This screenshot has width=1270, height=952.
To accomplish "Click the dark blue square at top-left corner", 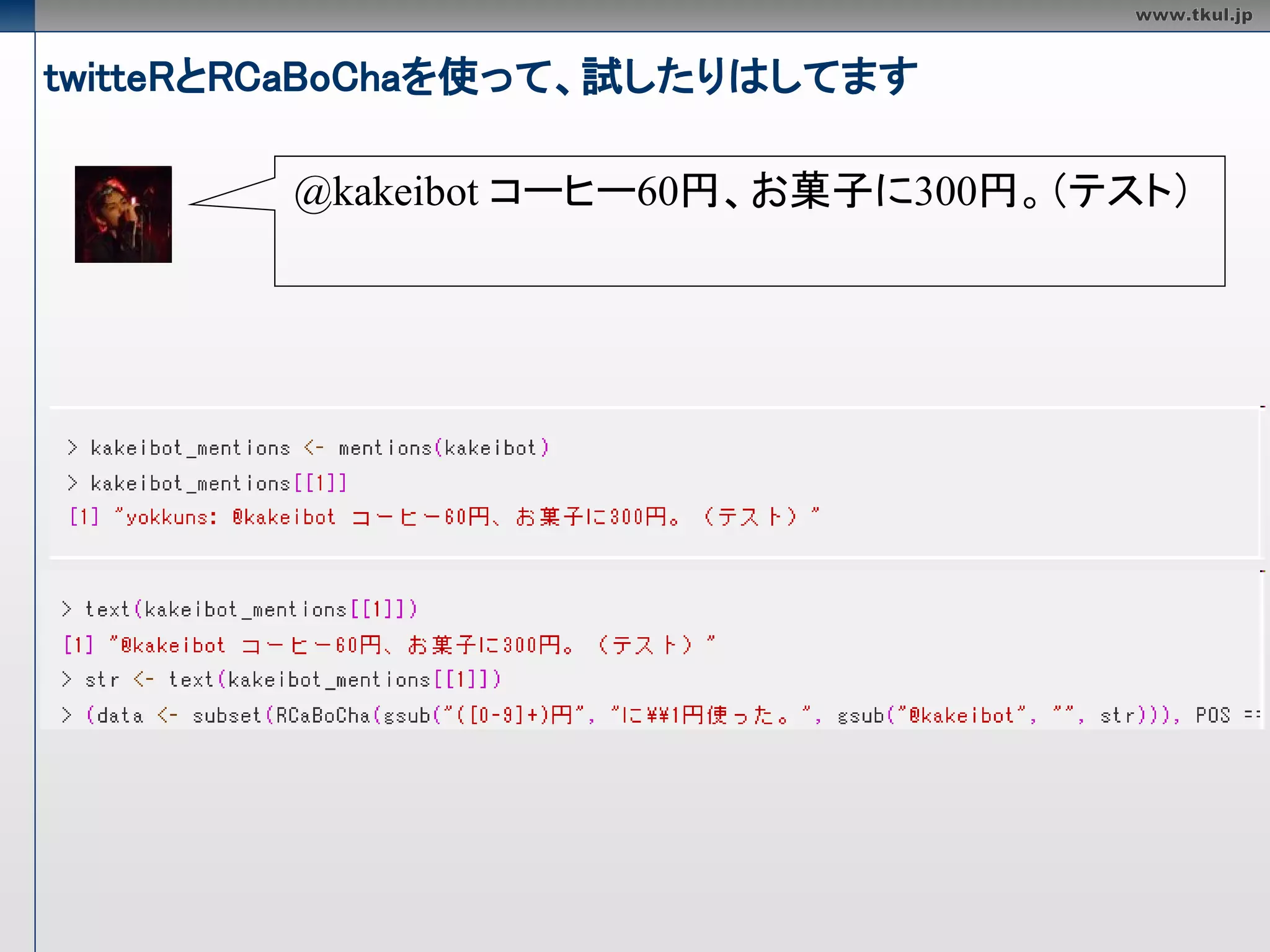I will 17,15.
